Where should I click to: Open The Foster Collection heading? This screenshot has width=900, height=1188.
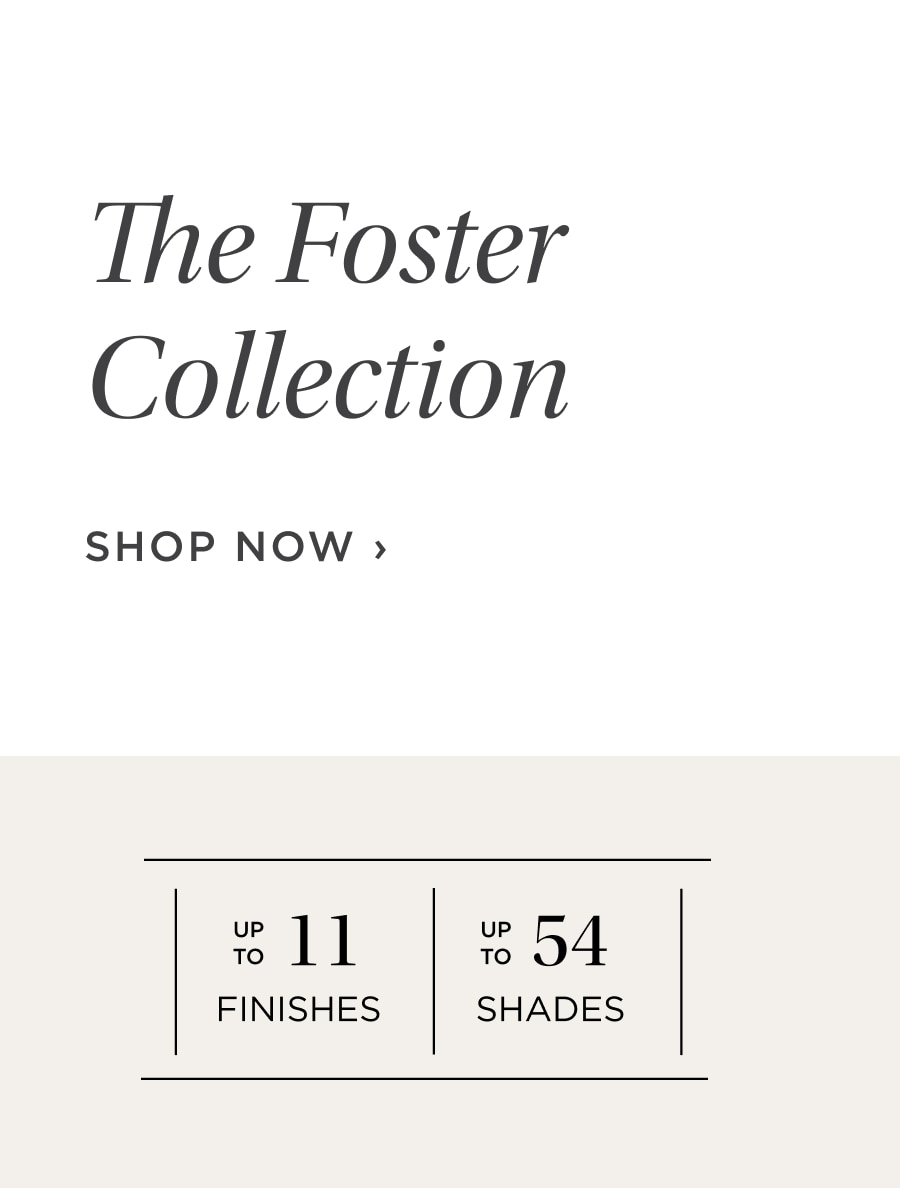[330, 308]
